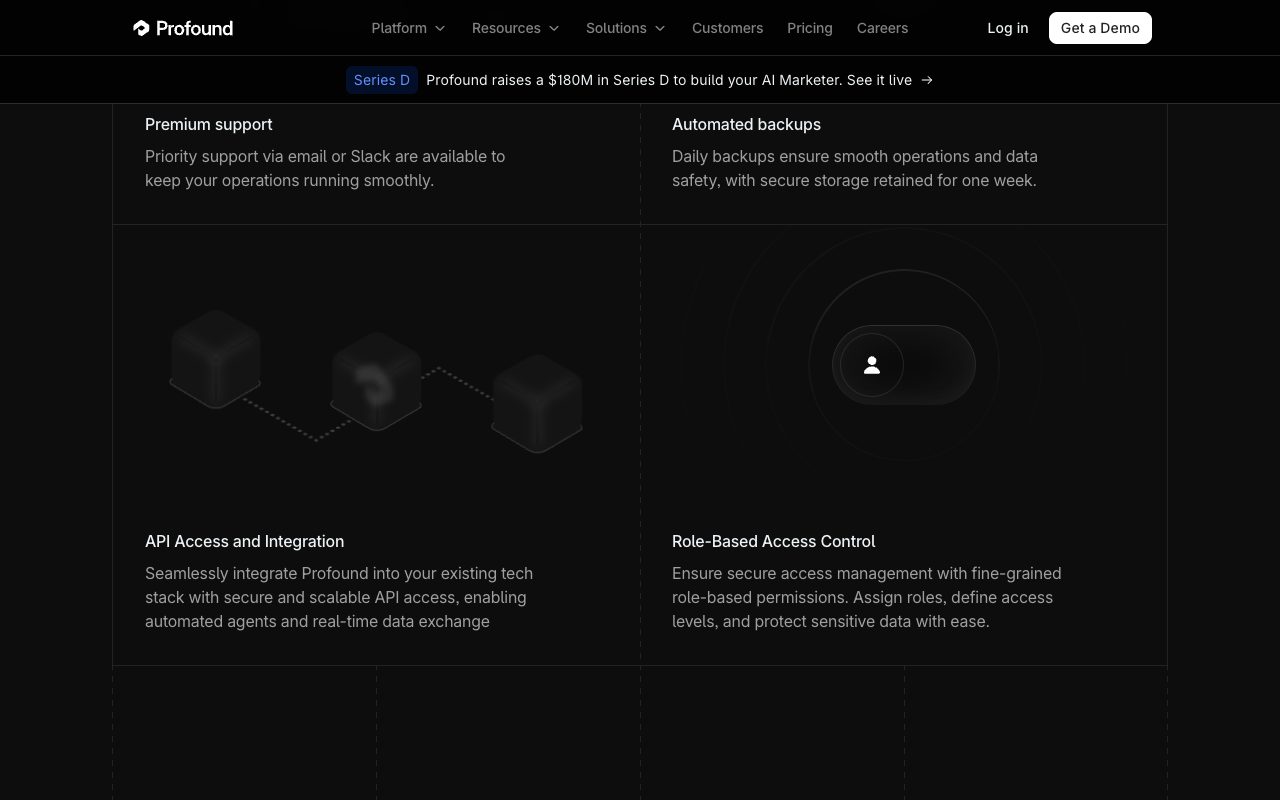
Task: Open the Careers page
Action: pos(882,28)
